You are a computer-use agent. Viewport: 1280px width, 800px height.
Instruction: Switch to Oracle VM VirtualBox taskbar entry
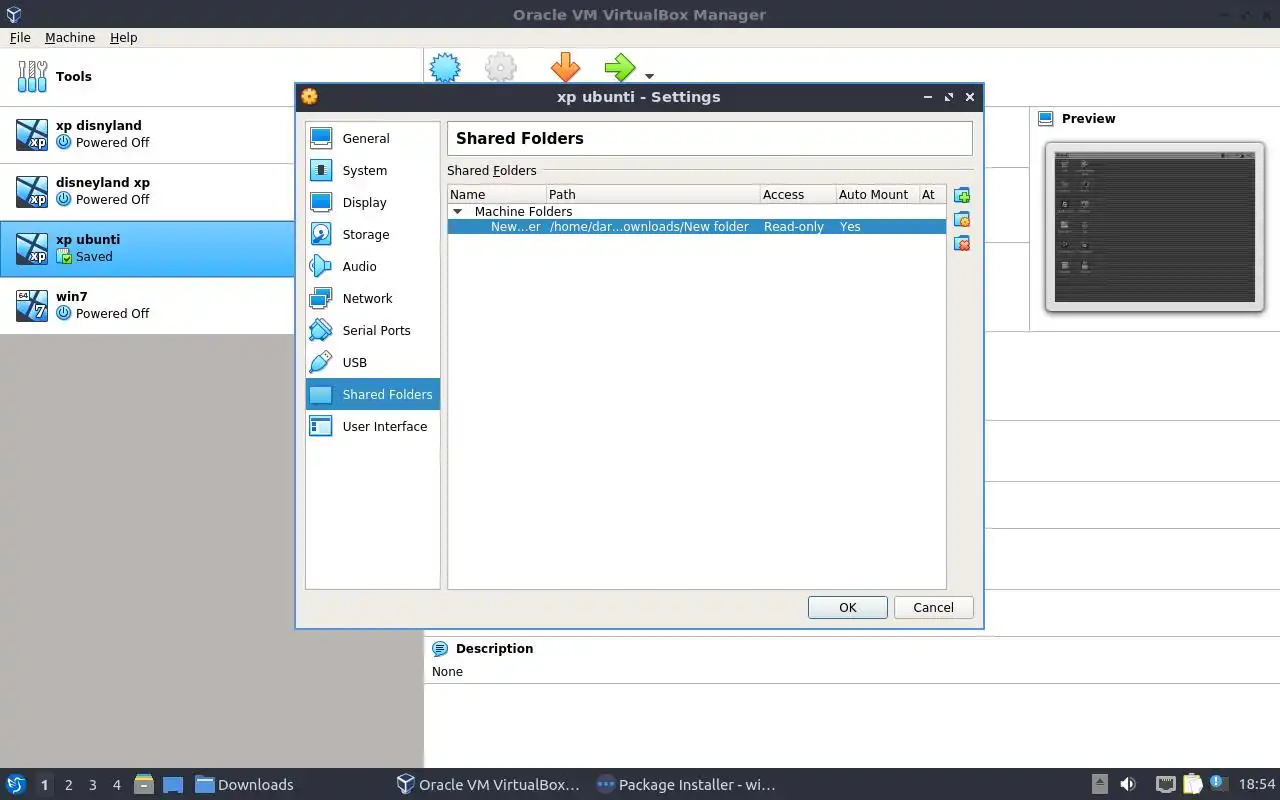pyautogui.click(x=488, y=784)
